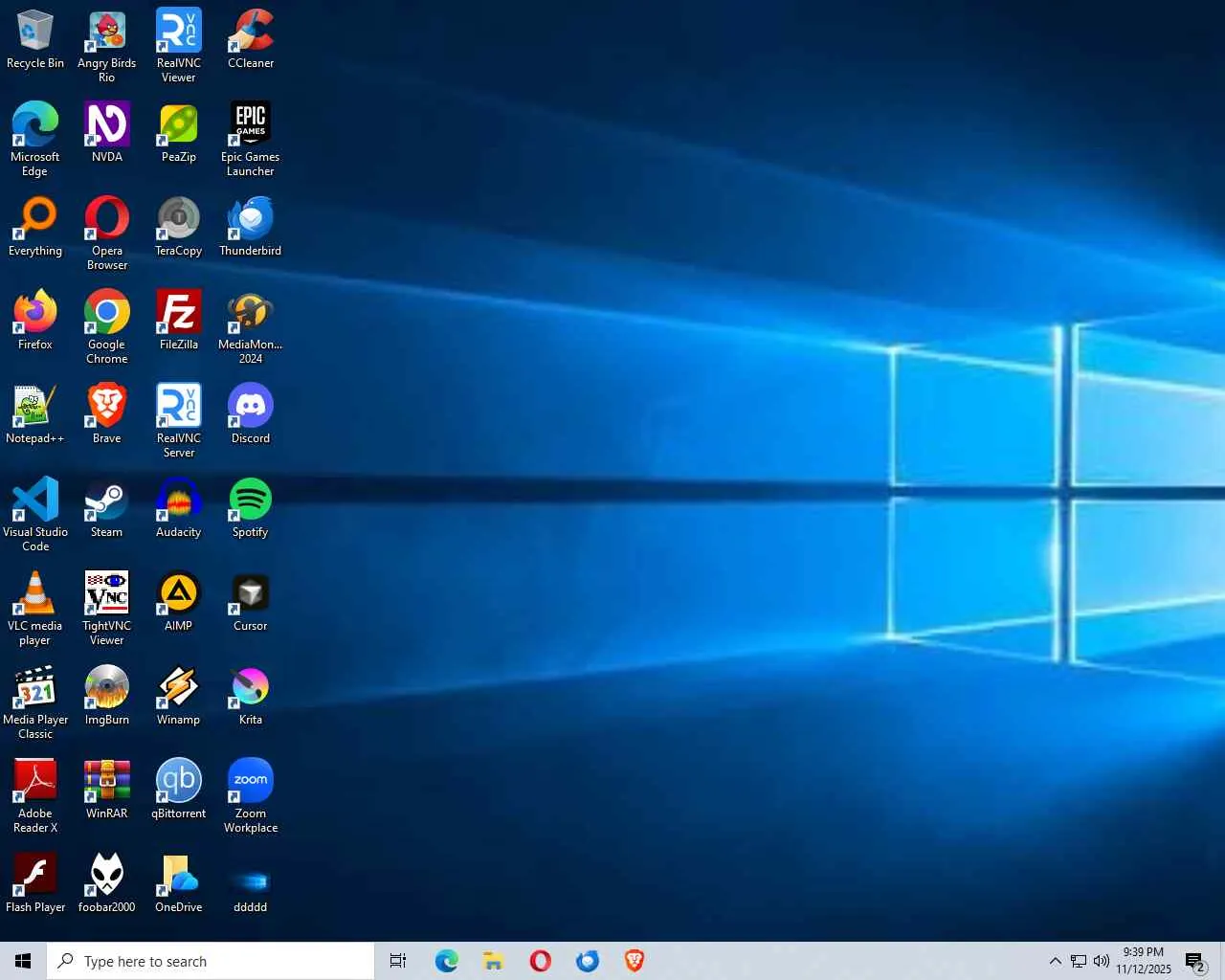Select the Discord desktop icon

(251, 413)
